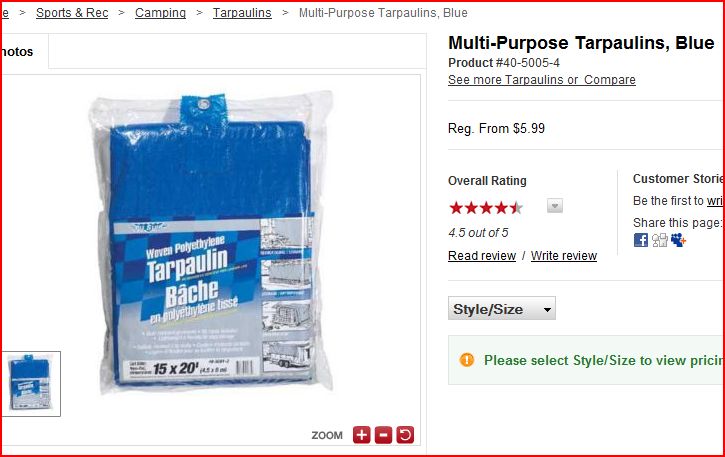Reset zoom with the red rotate icon
The width and height of the screenshot is (725, 457).
(x=405, y=435)
